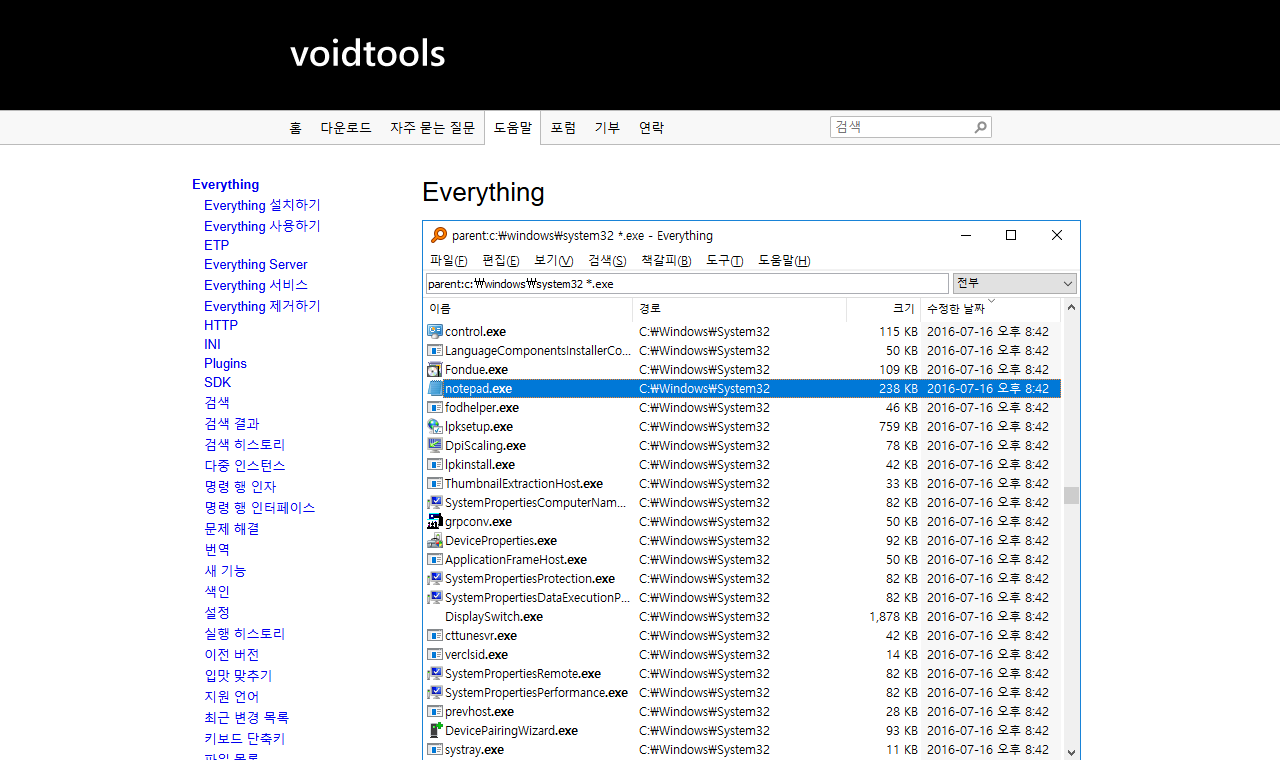Sort results by the 크기 column header

tap(884, 309)
